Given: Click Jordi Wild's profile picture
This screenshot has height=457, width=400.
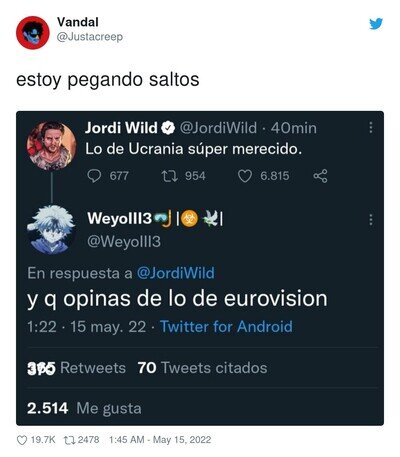Looking at the screenshot, I should coord(51,146).
